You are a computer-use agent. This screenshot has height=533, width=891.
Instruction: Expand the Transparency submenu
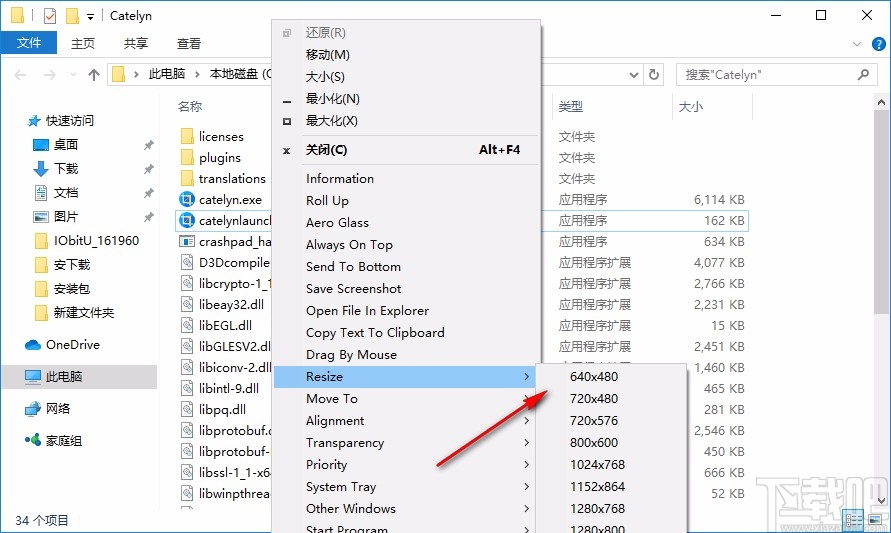pos(526,443)
